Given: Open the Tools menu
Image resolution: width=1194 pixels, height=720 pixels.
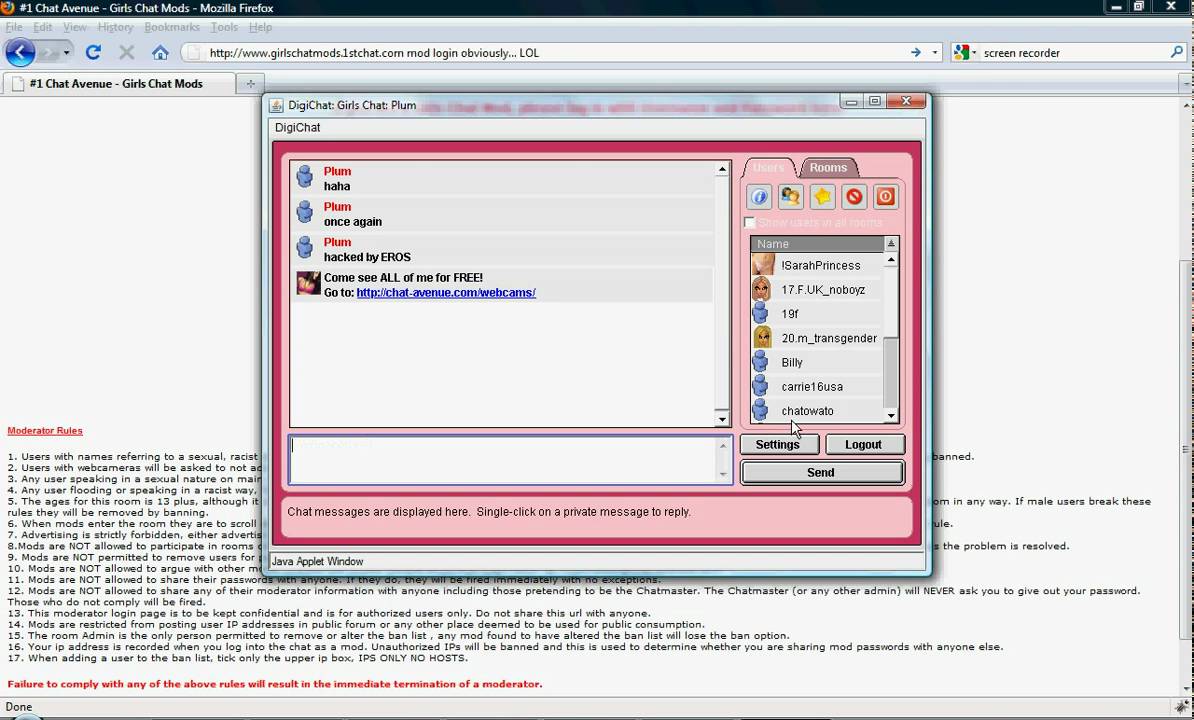Looking at the screenshot, I should tap(224, 27).
